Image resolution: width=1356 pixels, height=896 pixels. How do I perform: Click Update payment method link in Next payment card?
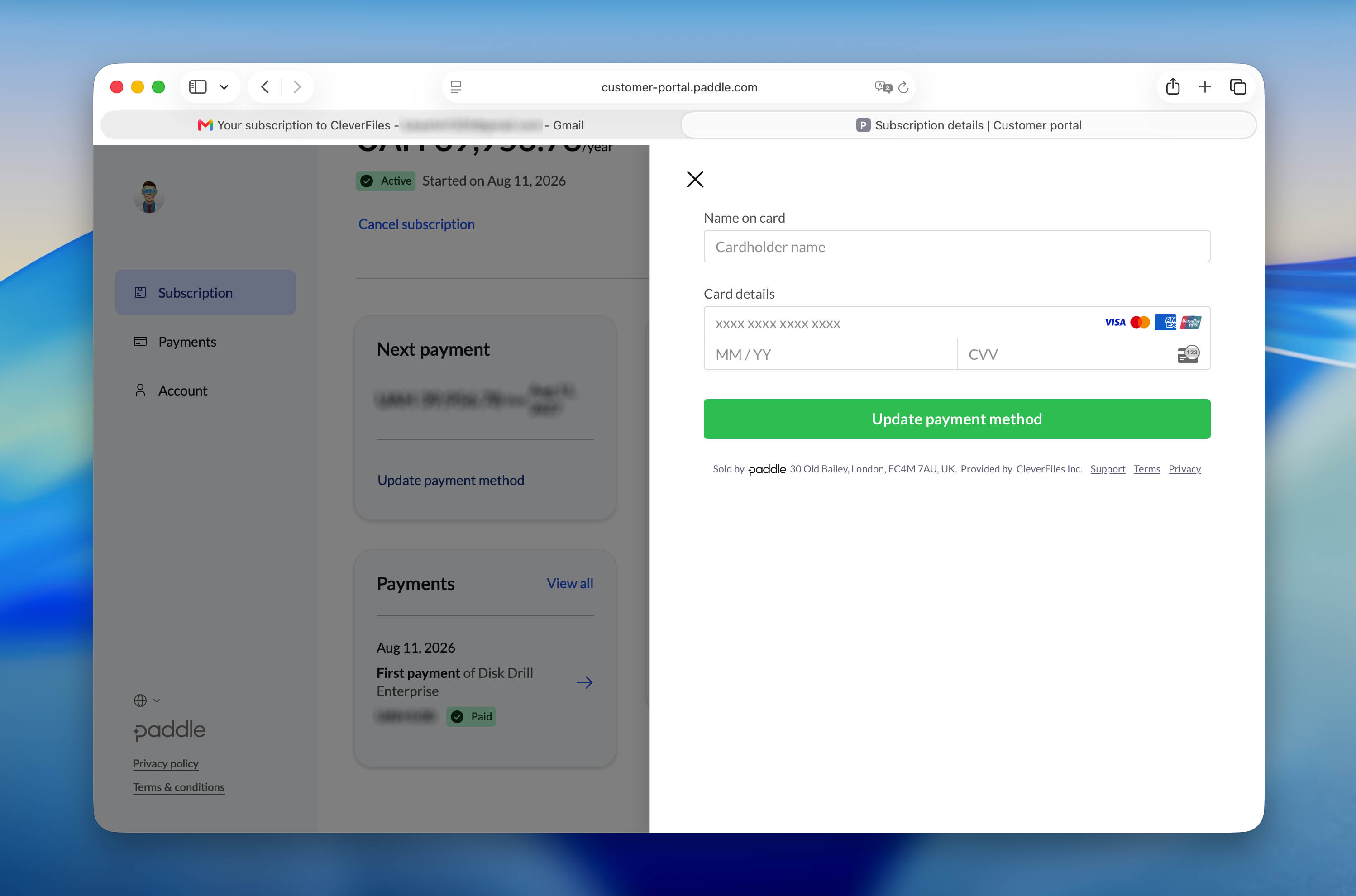pyautogui.click(x=450, y=480)
